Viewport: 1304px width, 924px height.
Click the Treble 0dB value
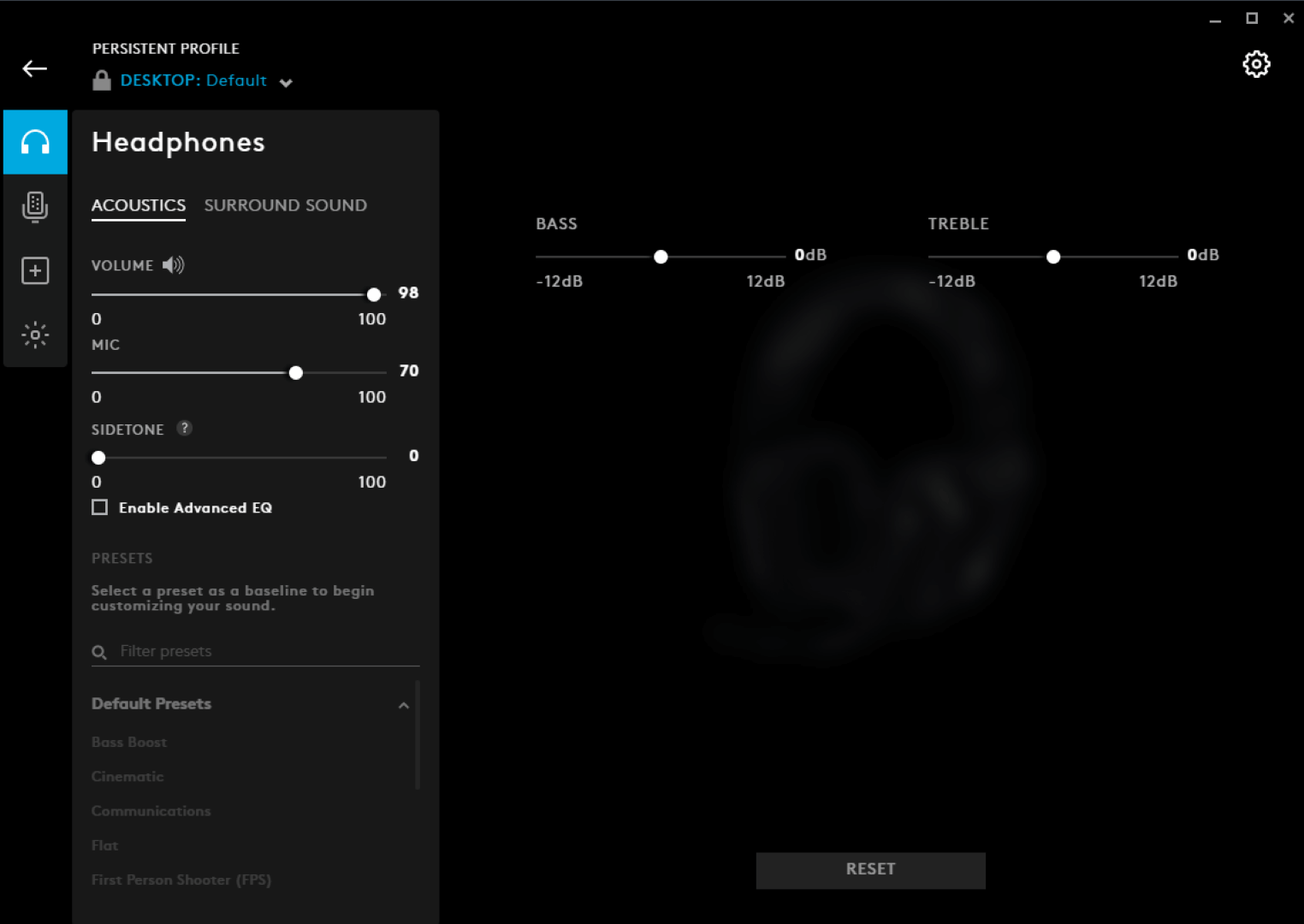pos(1203,255)
